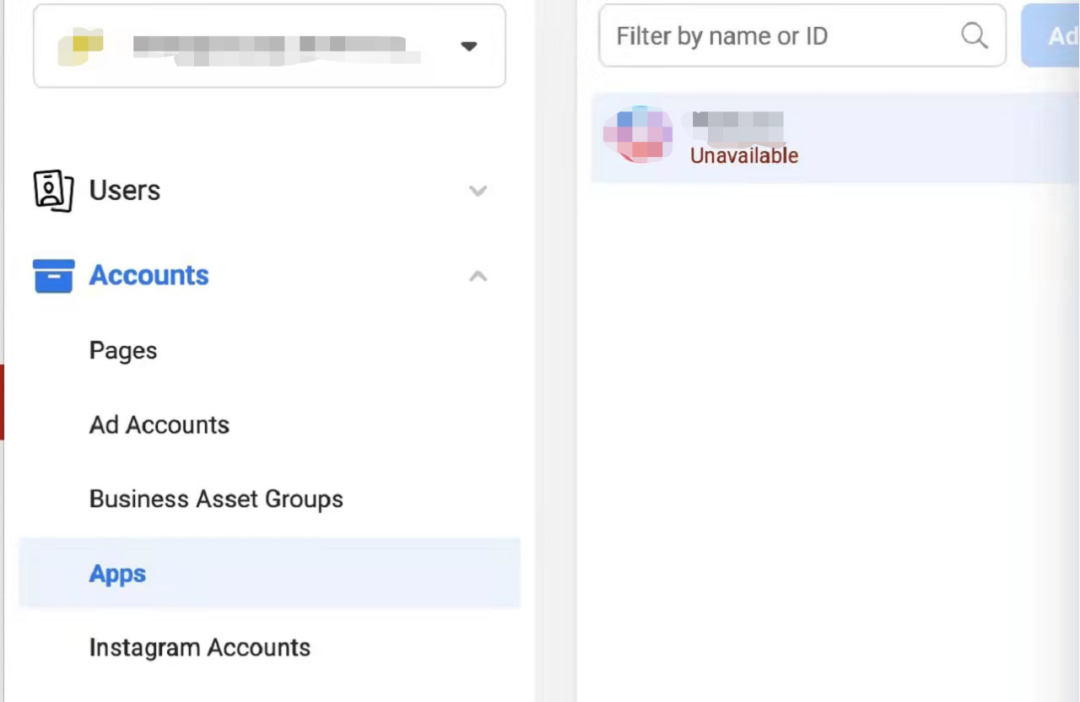Click the blurred business logo in the selector

pyautogui.click(x=81, y=46)
